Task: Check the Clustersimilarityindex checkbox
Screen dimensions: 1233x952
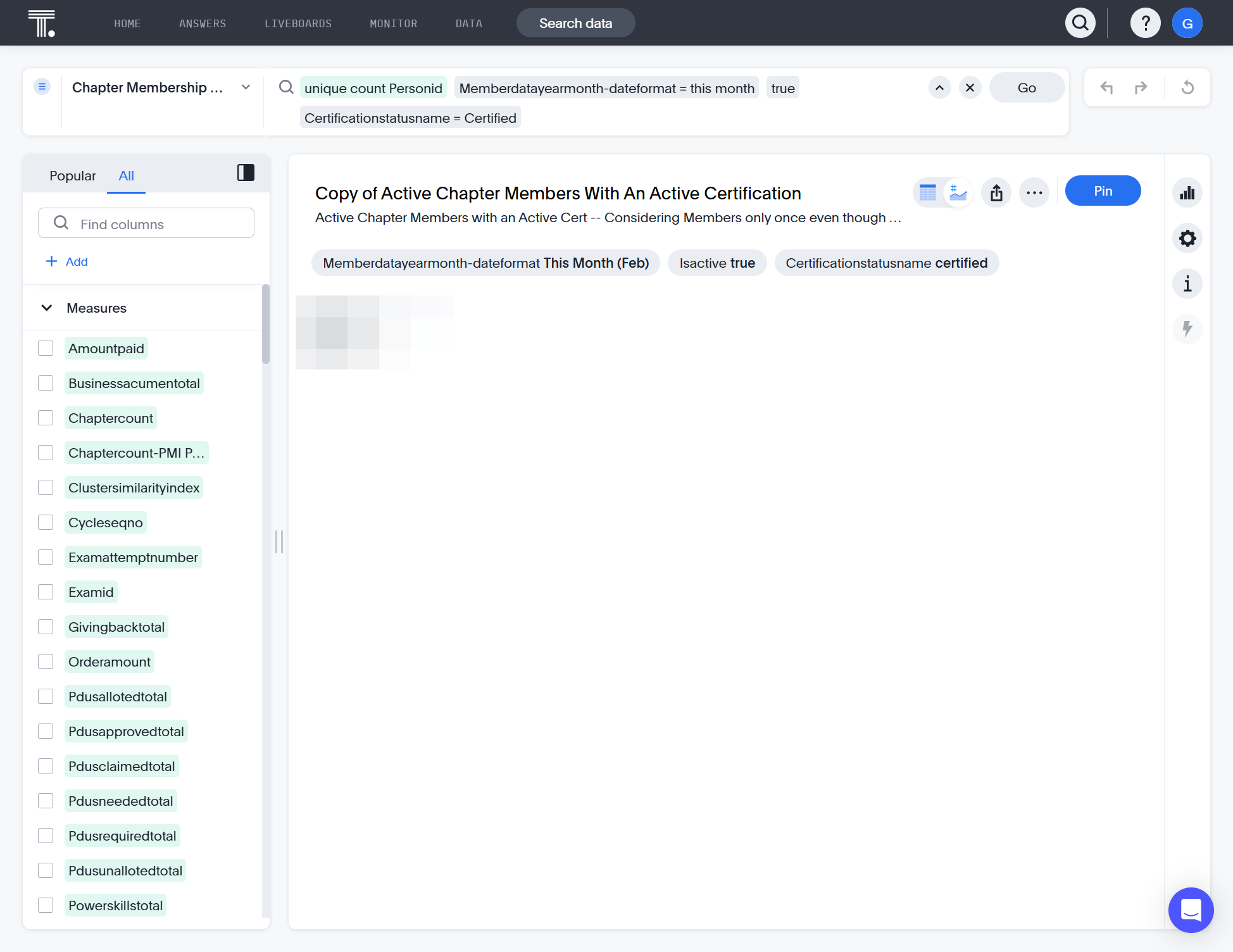Action: tap(46, 487)
